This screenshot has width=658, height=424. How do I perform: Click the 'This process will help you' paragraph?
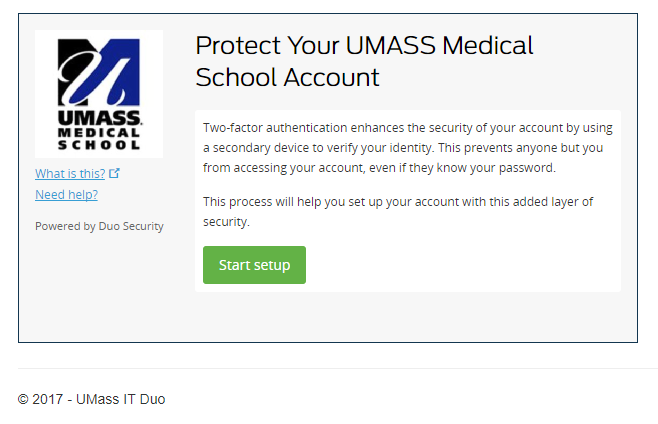[397, 211]
